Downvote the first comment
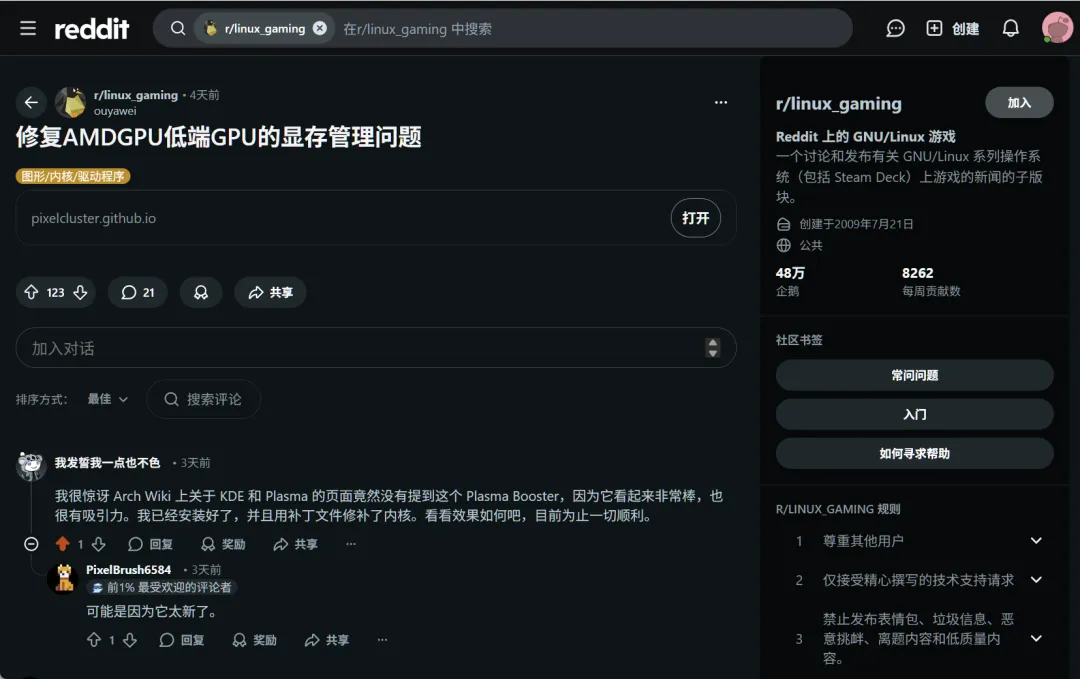 [x=98, y=544]
